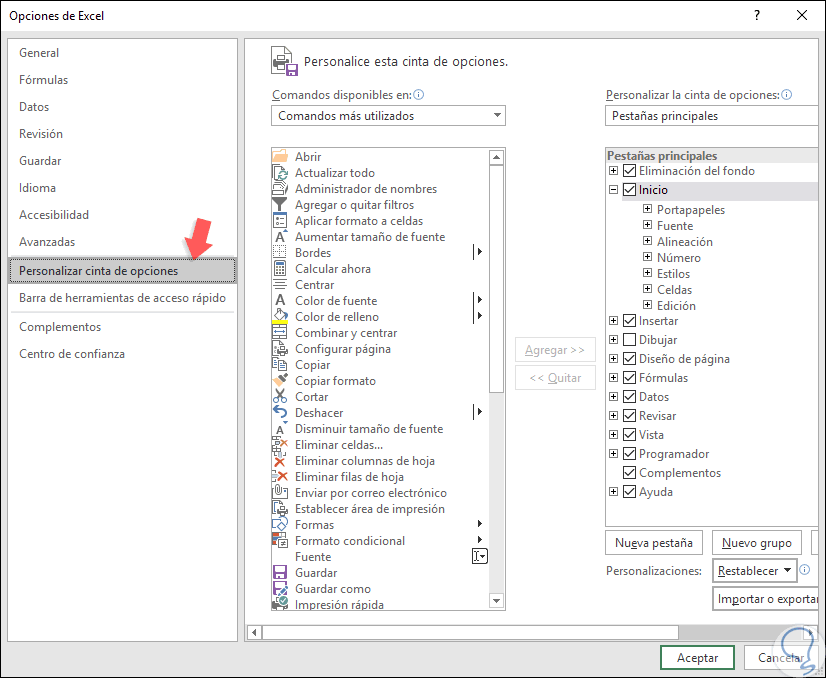826x678 pixels.
Task: Open the Comandos más utilizados dropdown
Action: pos(388,115)
